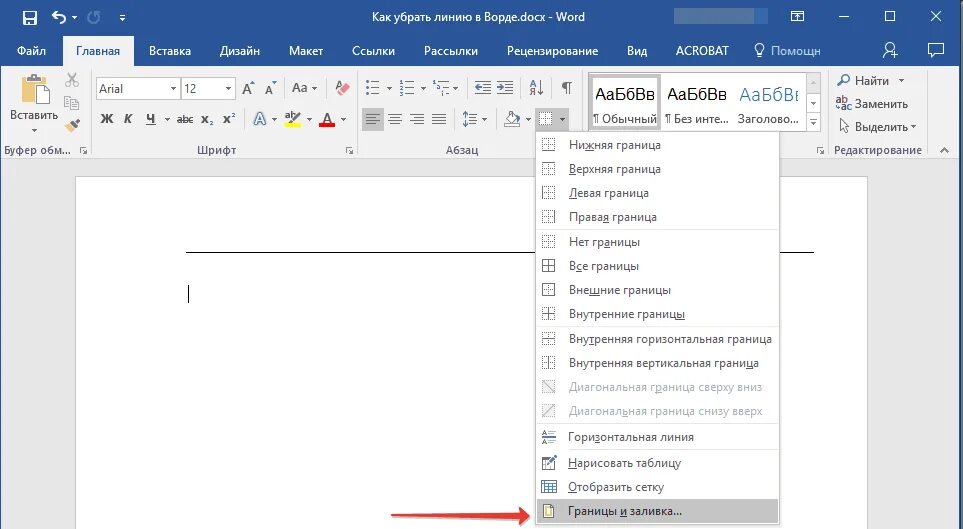
Task: Choose Нижняя граница from the borders menu
Action: [x=657, y=145]
